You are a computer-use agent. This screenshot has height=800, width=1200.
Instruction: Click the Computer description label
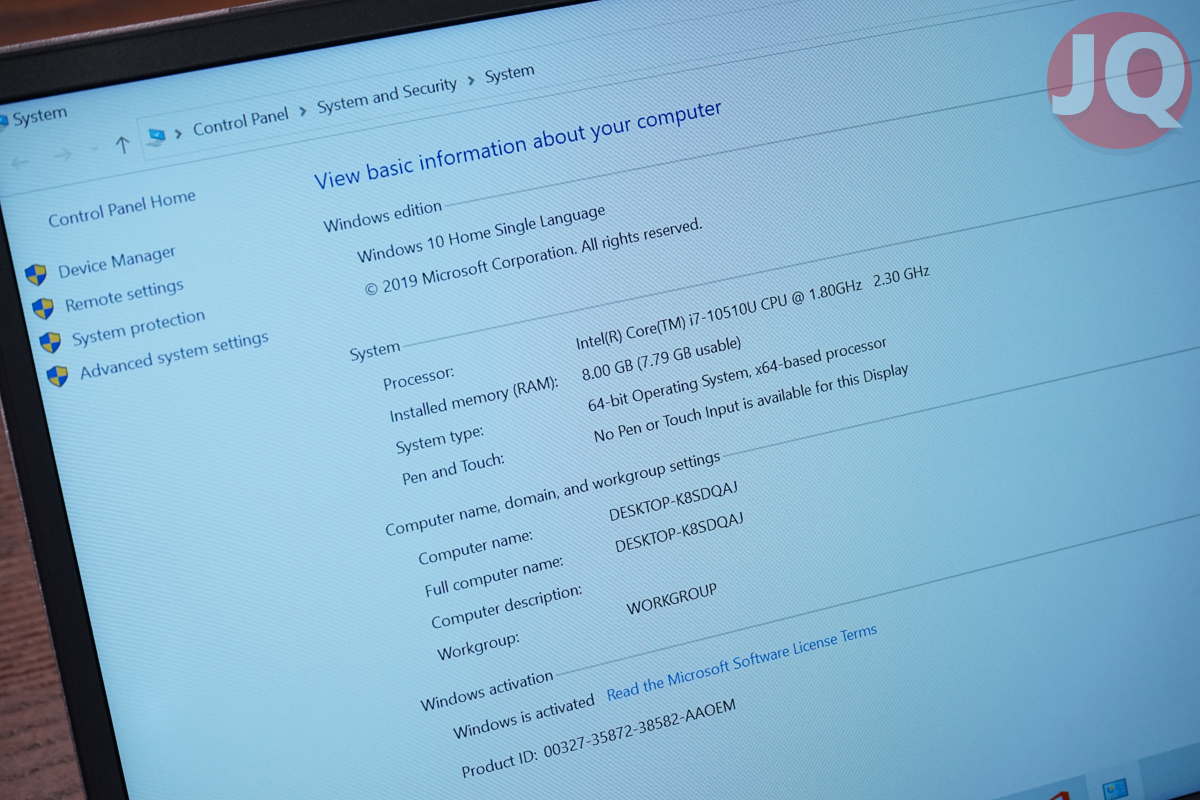507,607
